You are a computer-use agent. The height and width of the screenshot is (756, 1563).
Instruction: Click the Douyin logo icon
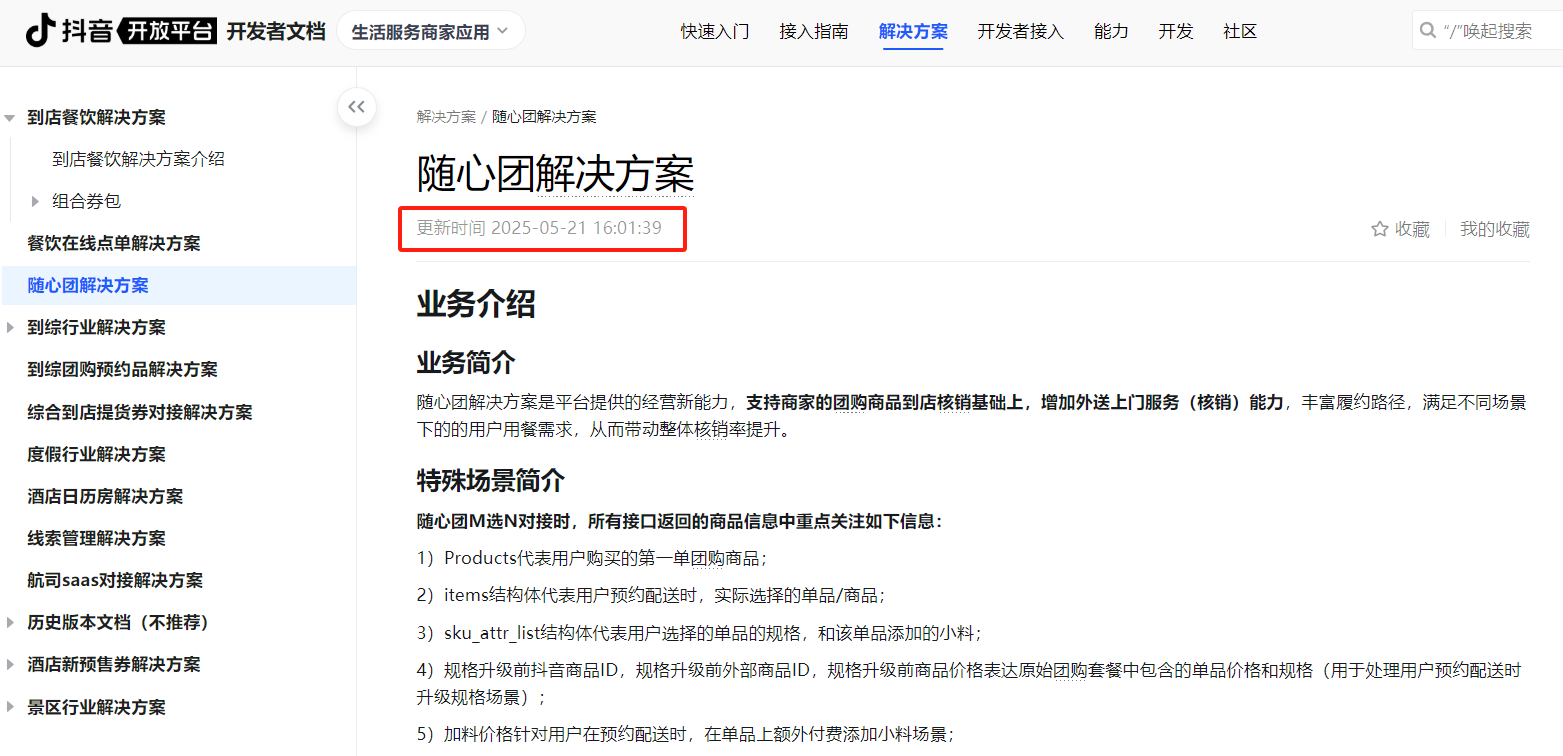click(40, 31)
